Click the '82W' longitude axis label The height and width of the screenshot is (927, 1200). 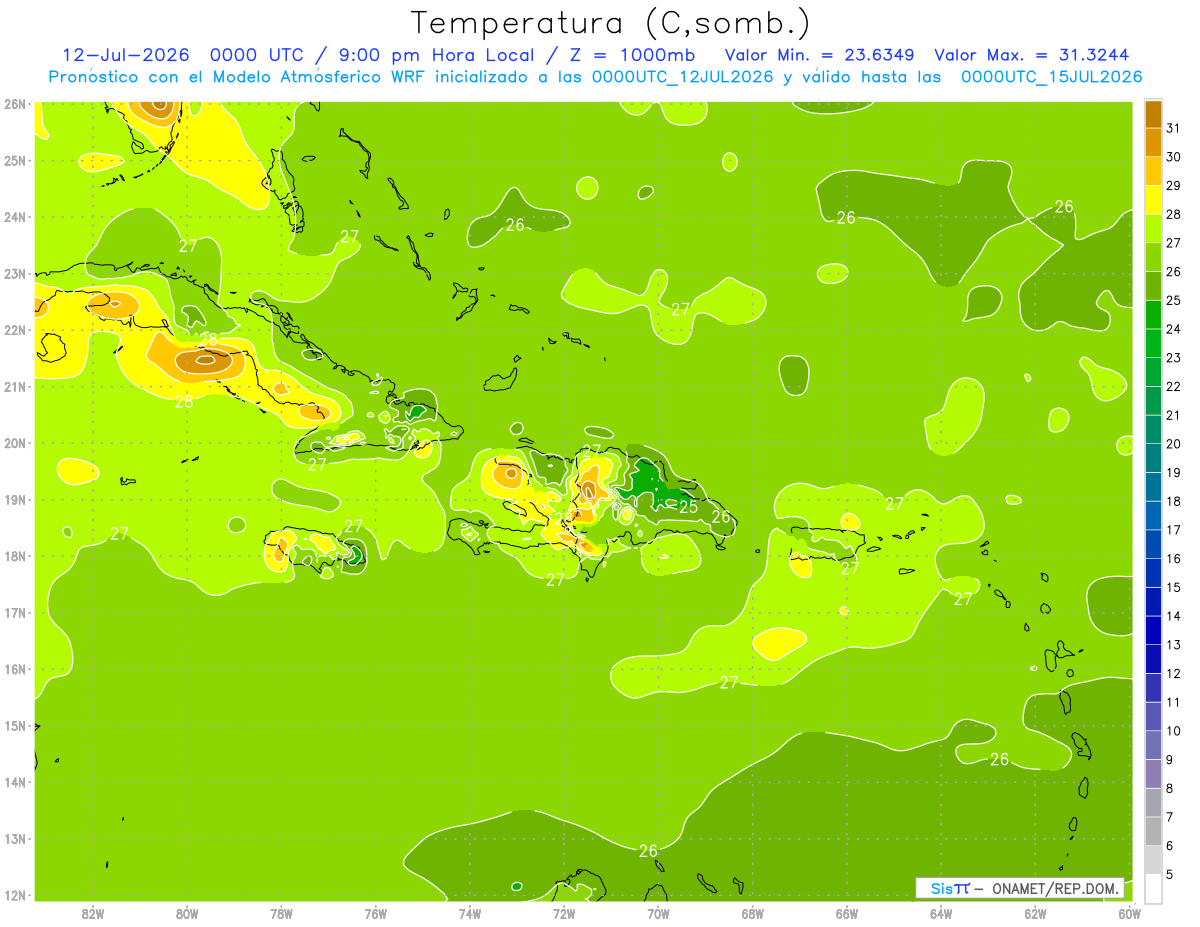tap(93, 913)
